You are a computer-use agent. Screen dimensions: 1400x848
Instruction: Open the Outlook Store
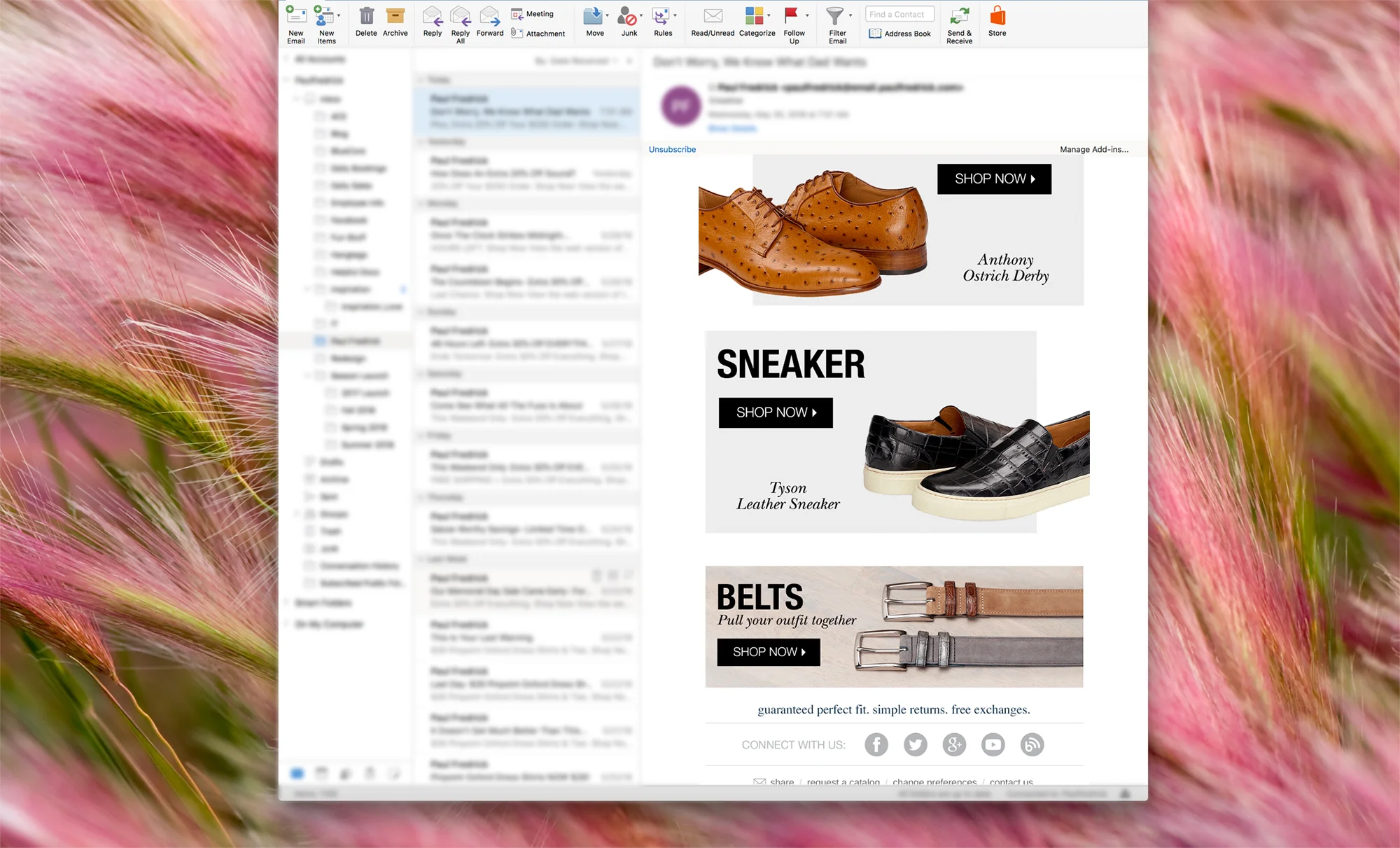997,21
